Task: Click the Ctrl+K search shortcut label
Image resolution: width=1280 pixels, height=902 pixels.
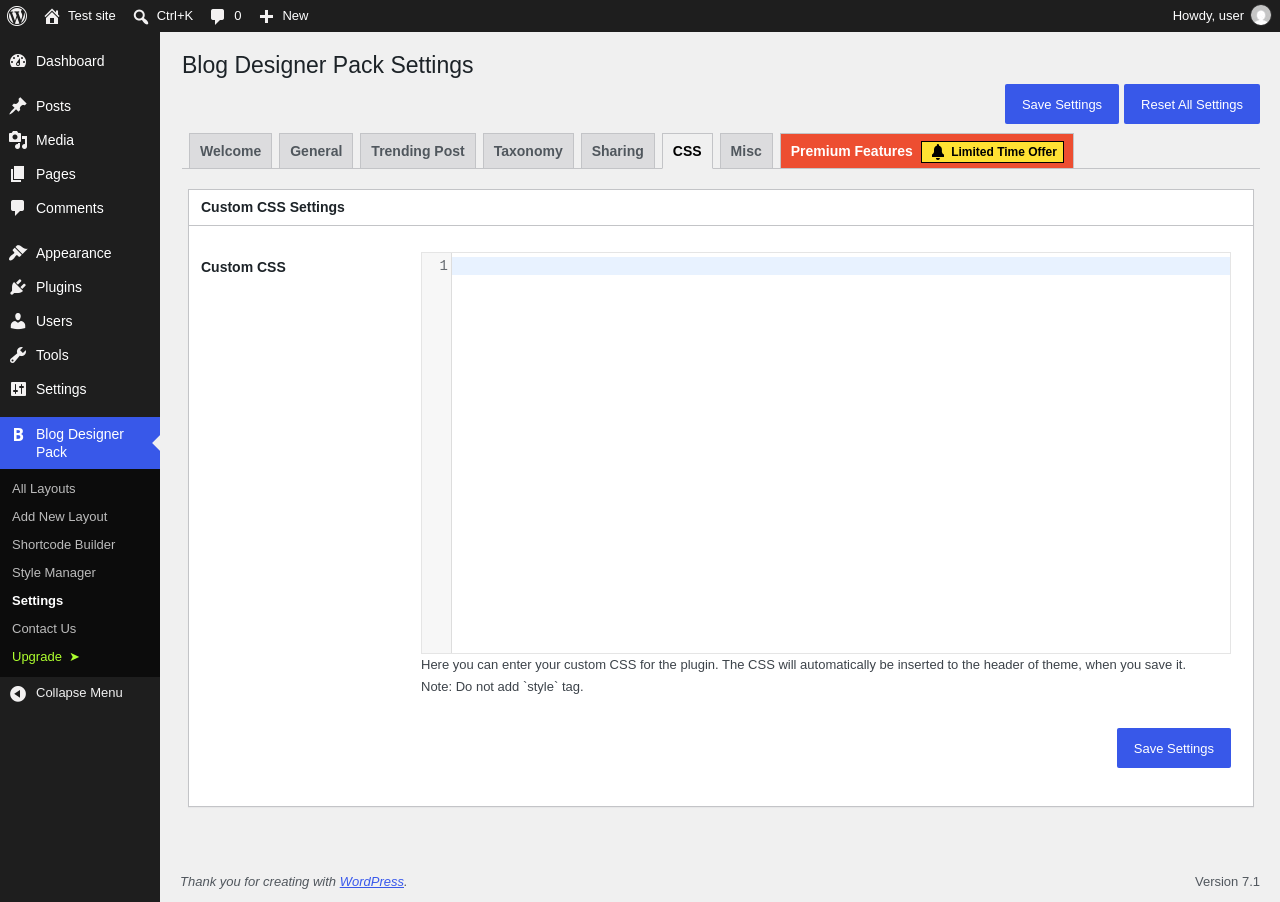Action: (x=175, y=16)
